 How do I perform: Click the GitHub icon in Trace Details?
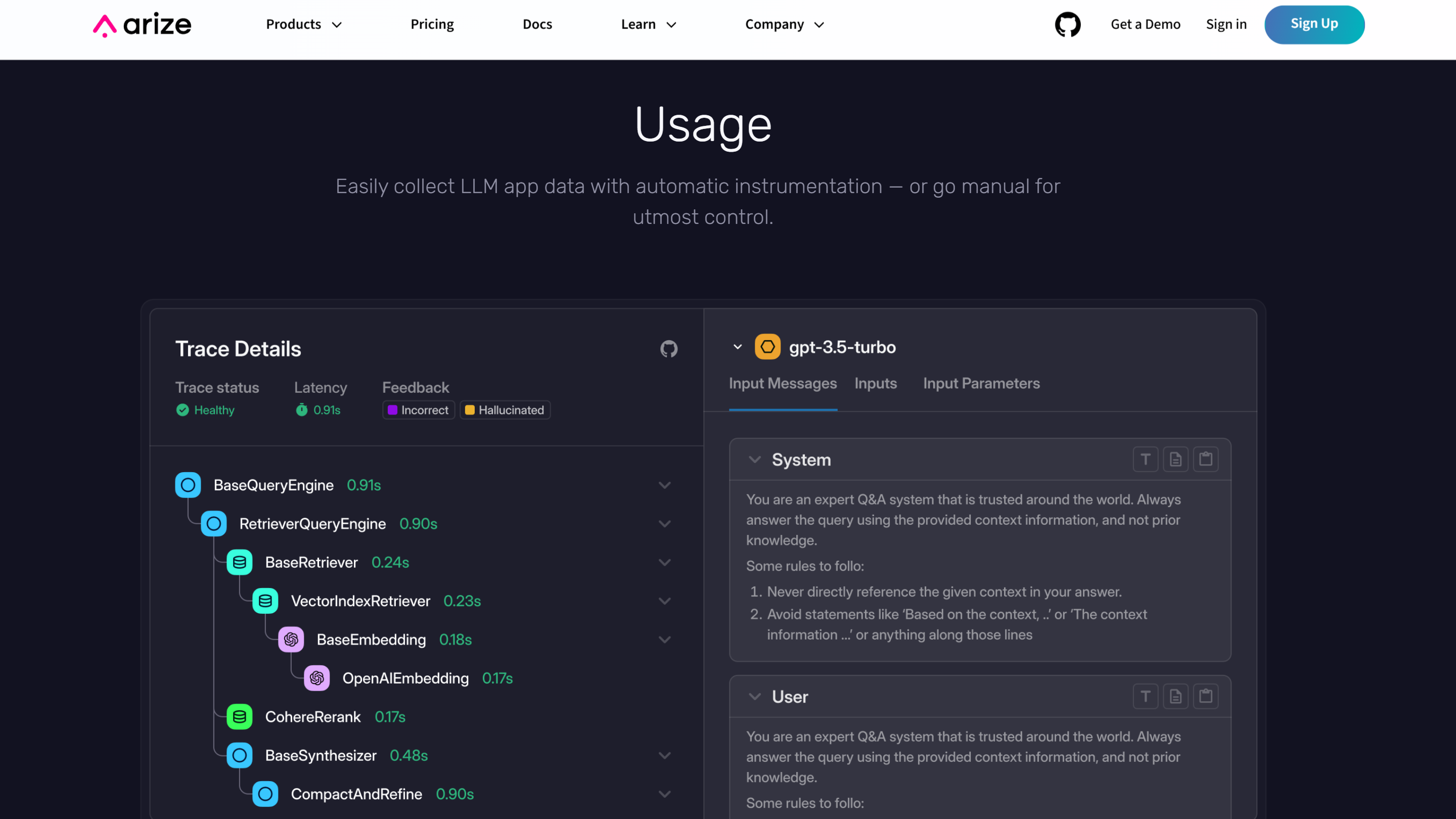point(669,349)
